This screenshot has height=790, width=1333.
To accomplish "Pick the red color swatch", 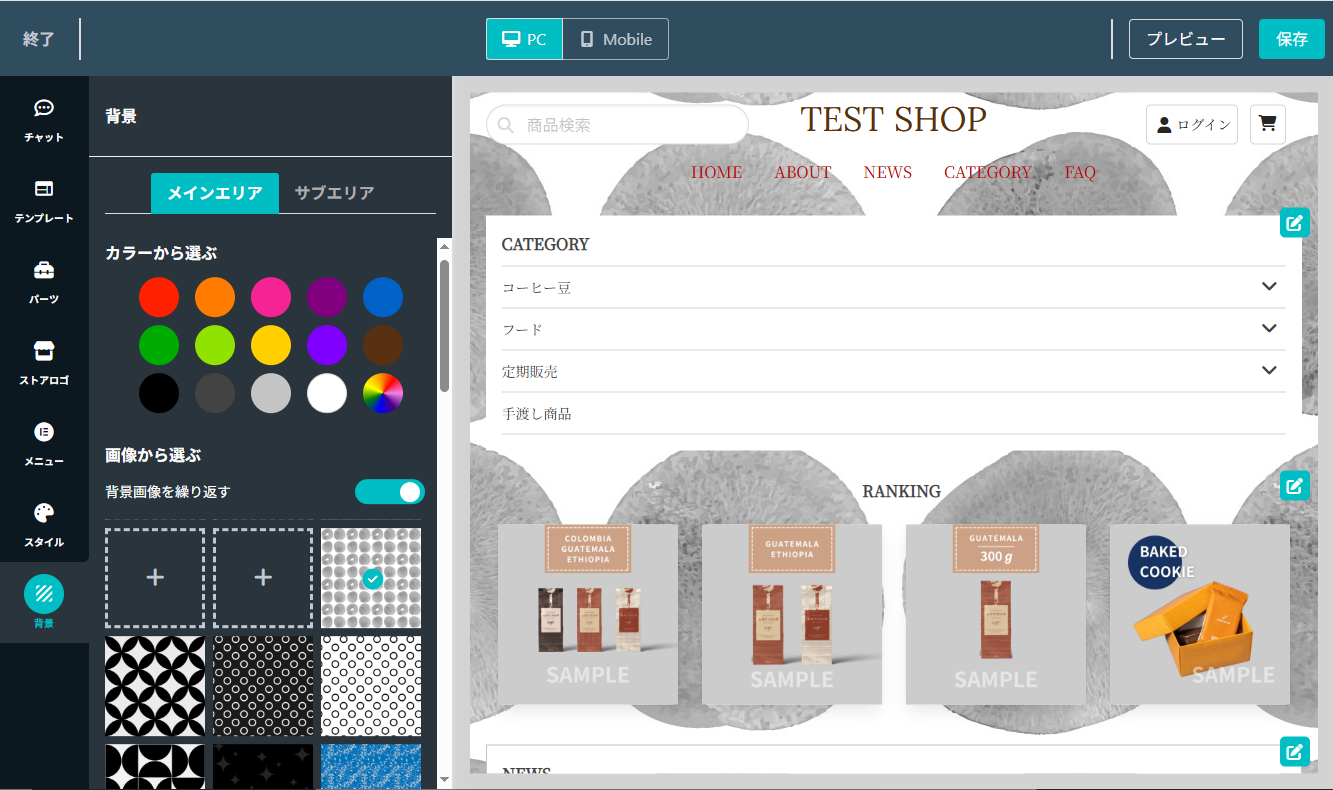I will pos(159,297).
